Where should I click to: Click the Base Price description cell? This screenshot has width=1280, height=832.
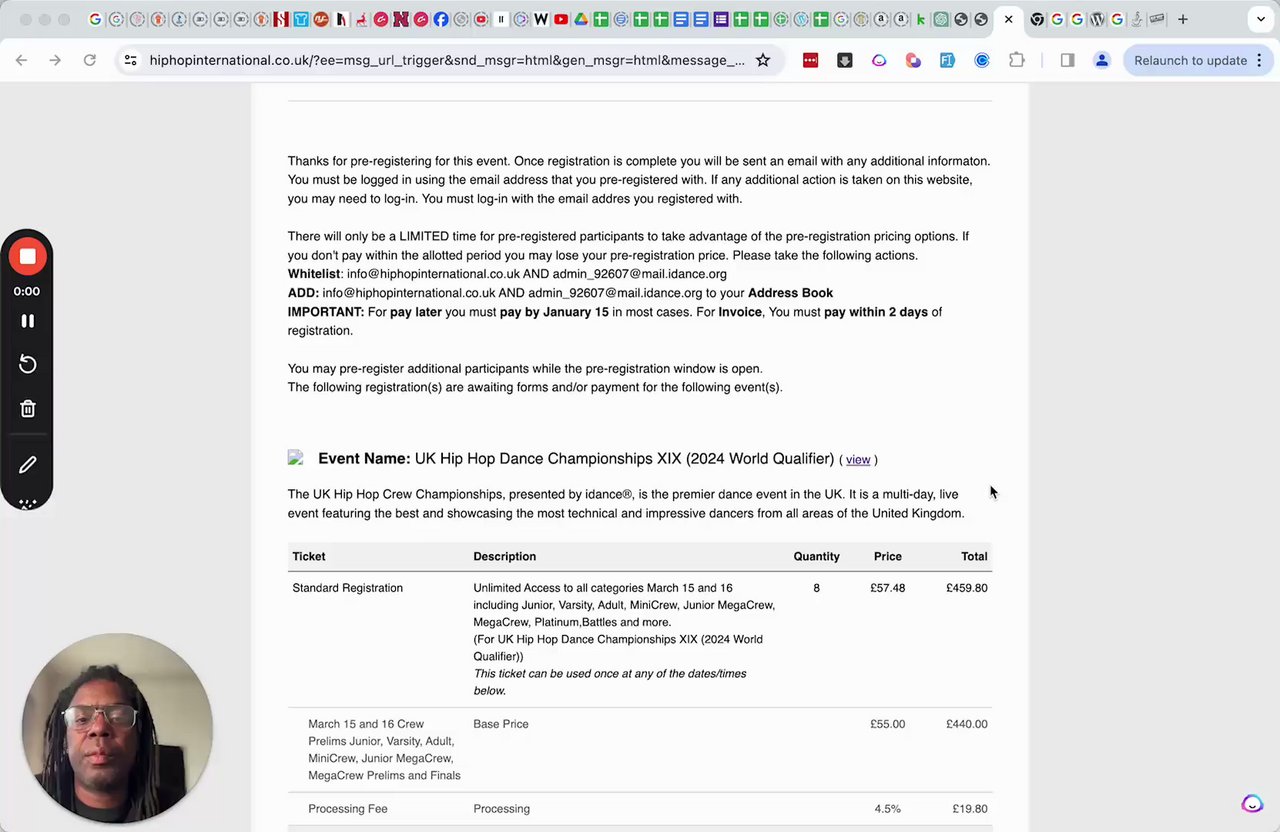tap(501, 724)
